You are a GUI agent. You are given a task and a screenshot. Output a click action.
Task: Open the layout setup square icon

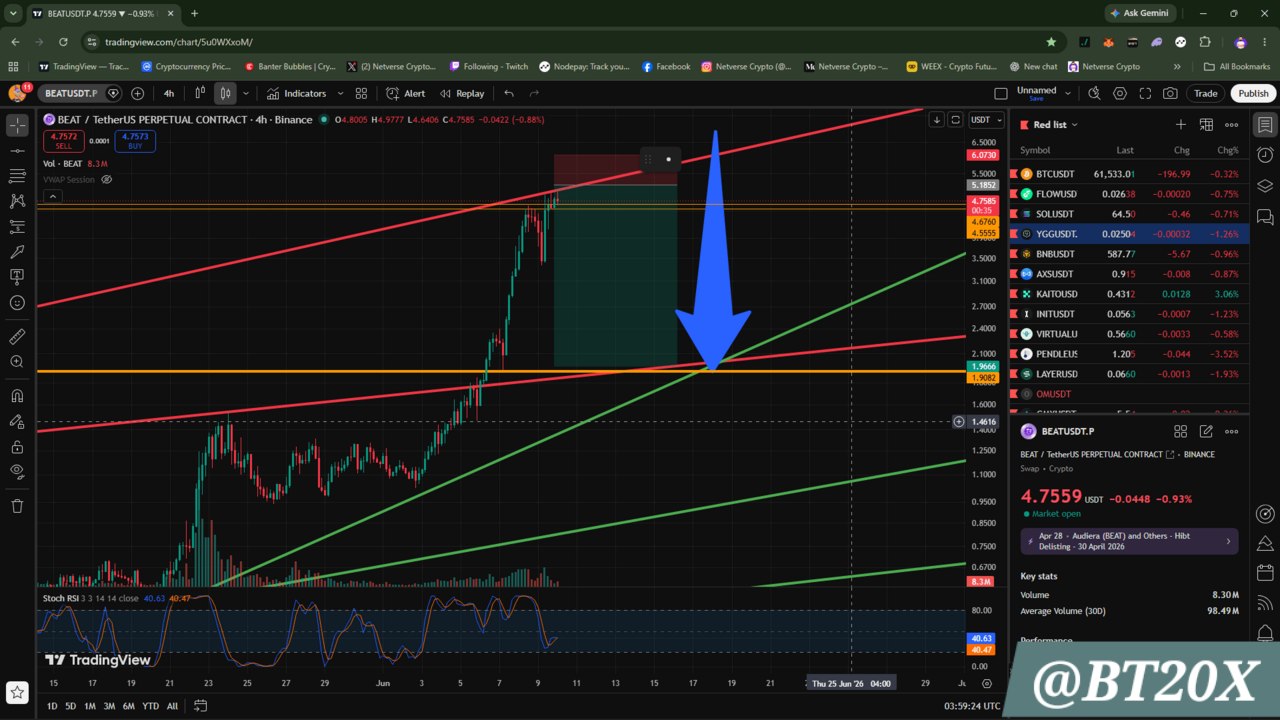click(1001, 93)
